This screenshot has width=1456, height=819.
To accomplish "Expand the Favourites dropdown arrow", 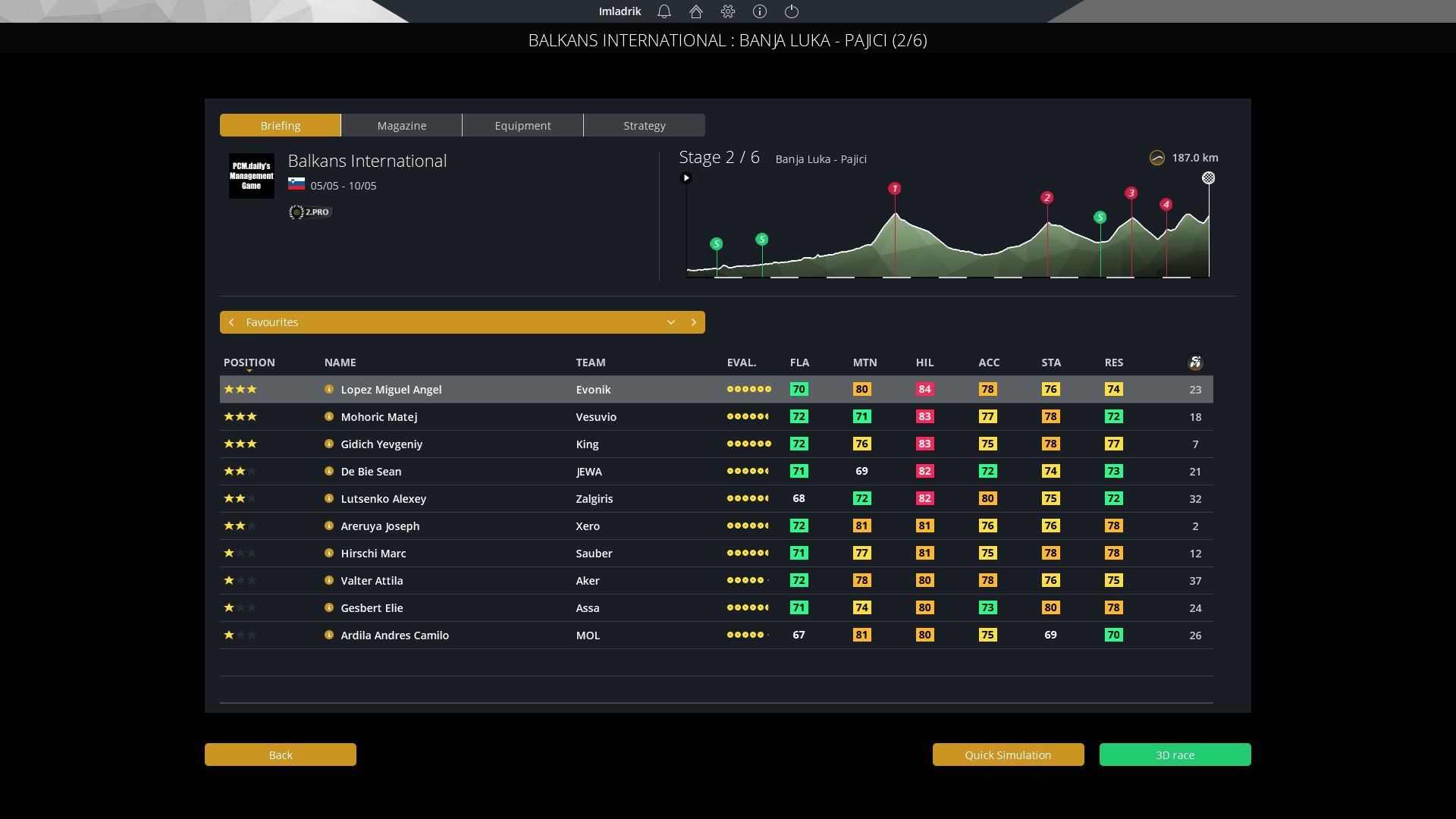I will [671, 322].
